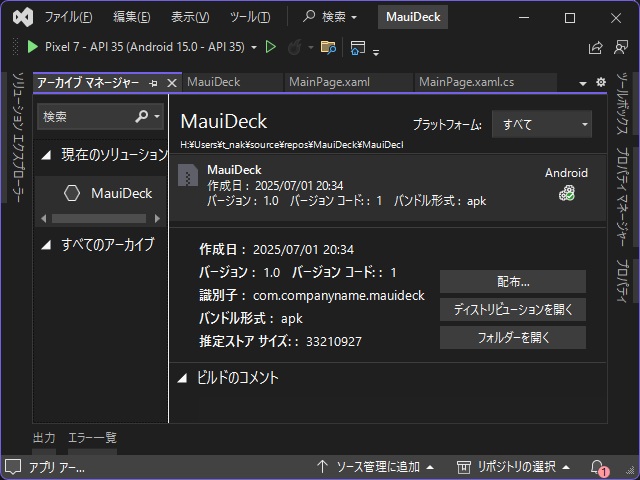640x480 pixels.
Task: Click the notification bell icon
Action: tap(598, 467)
